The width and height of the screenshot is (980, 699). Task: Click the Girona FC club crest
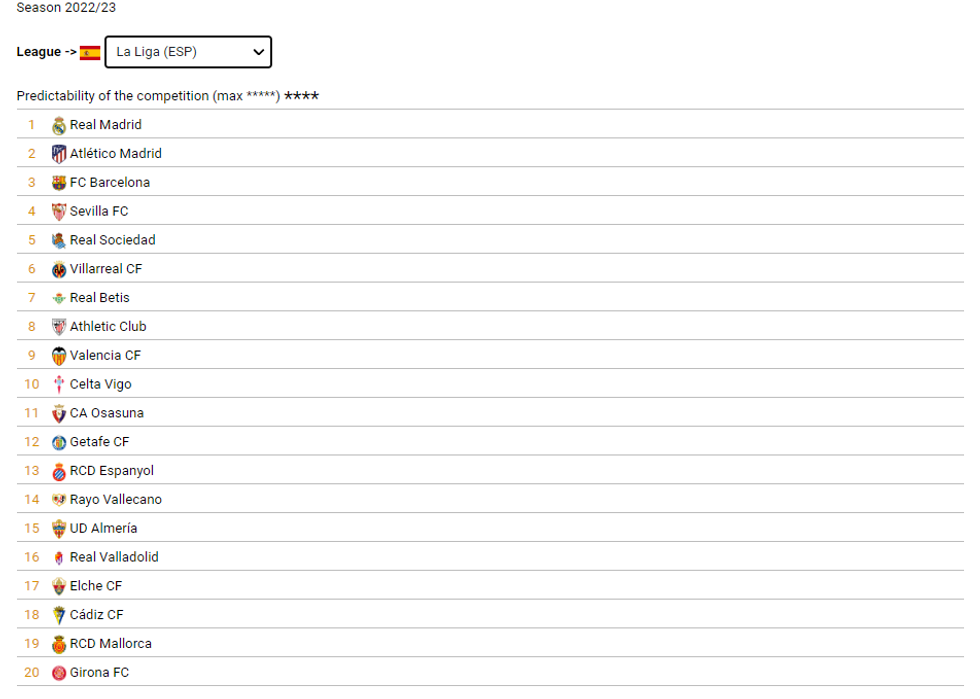coord(59,673)
